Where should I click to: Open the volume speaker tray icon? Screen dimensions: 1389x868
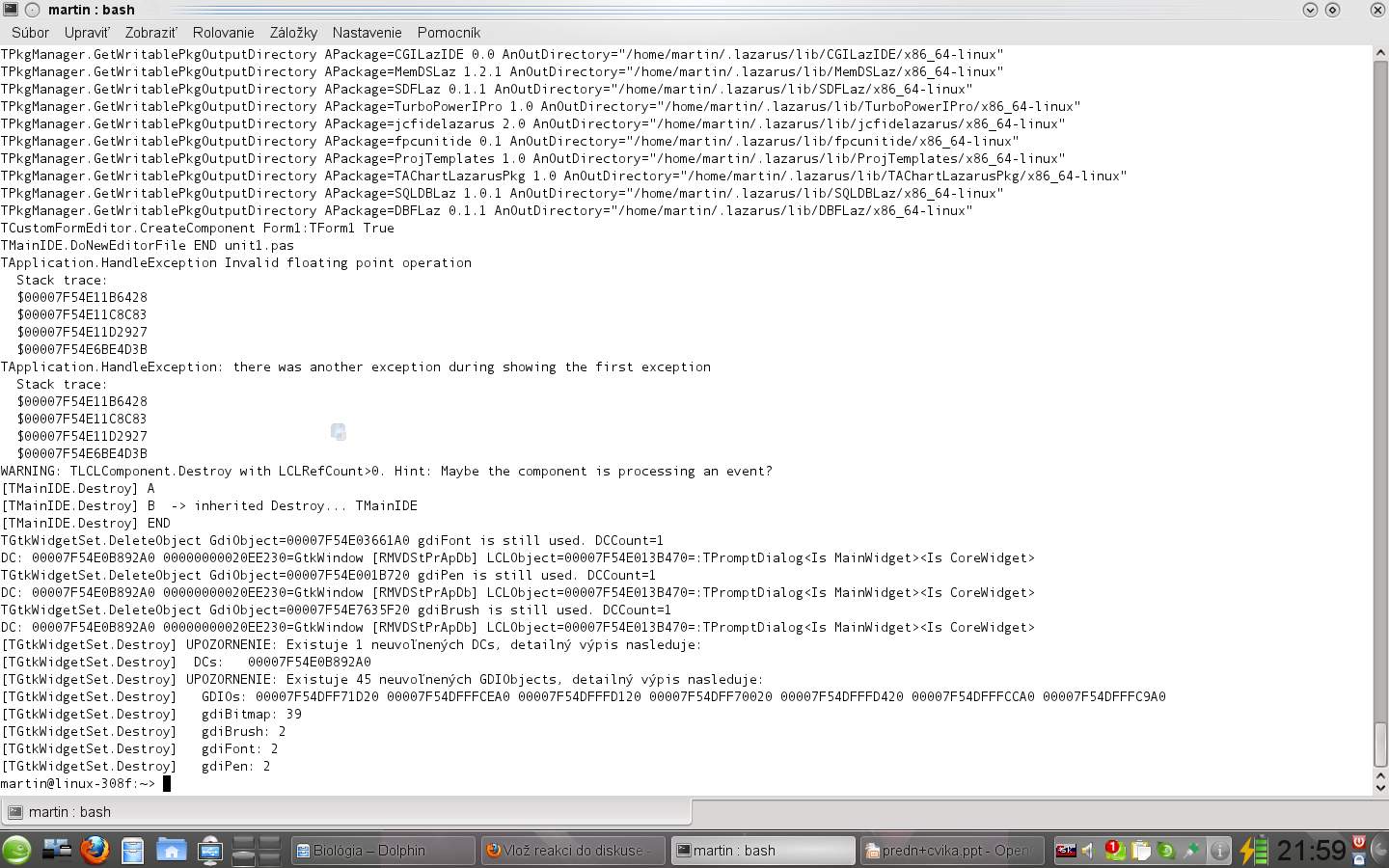click(1090, 851)
